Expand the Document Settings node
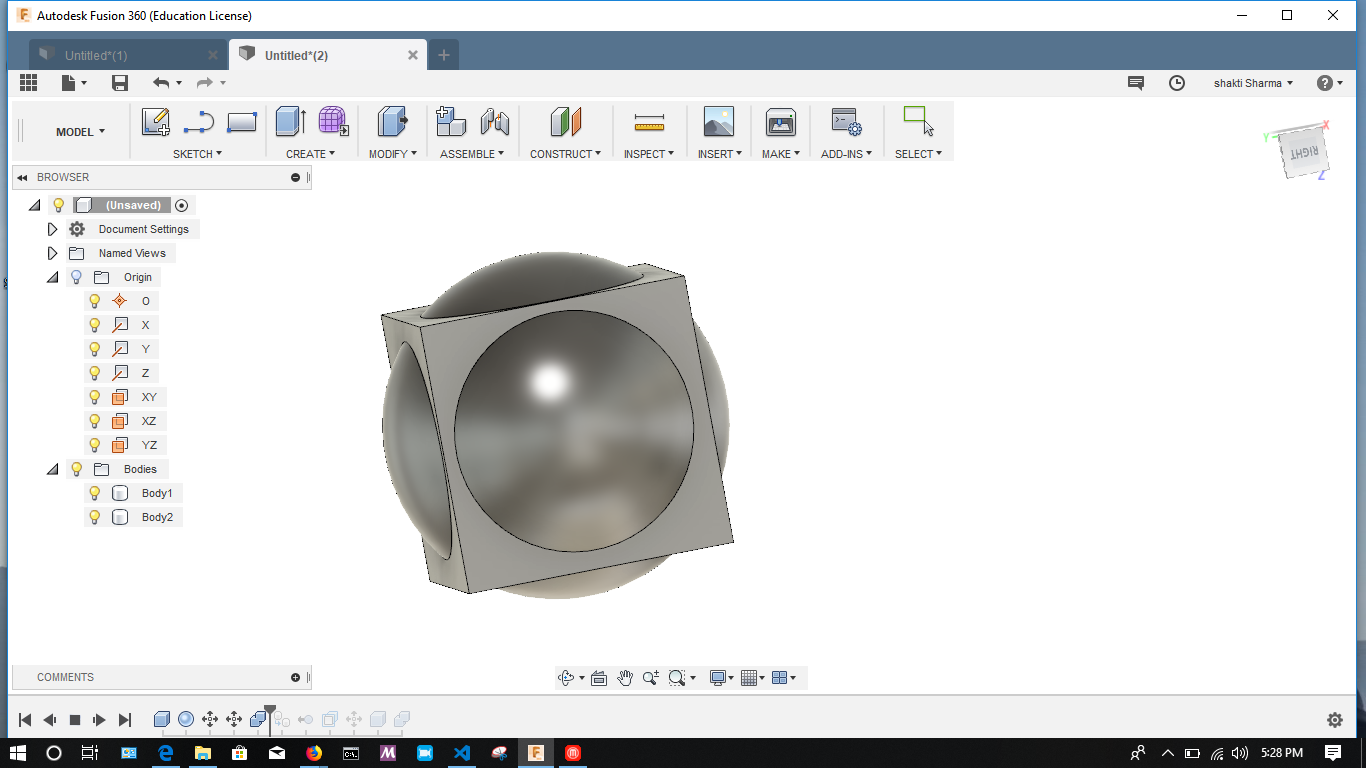The height and width of the screenshot is (768, 1366). point(53,229)
